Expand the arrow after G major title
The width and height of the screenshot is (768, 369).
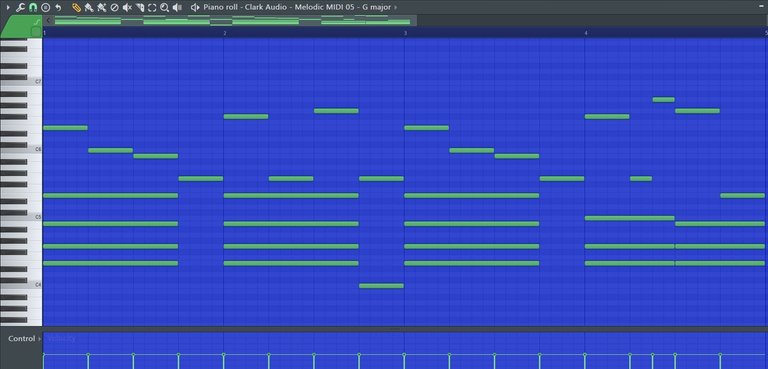pyautogui.click(x=396, y=7)
